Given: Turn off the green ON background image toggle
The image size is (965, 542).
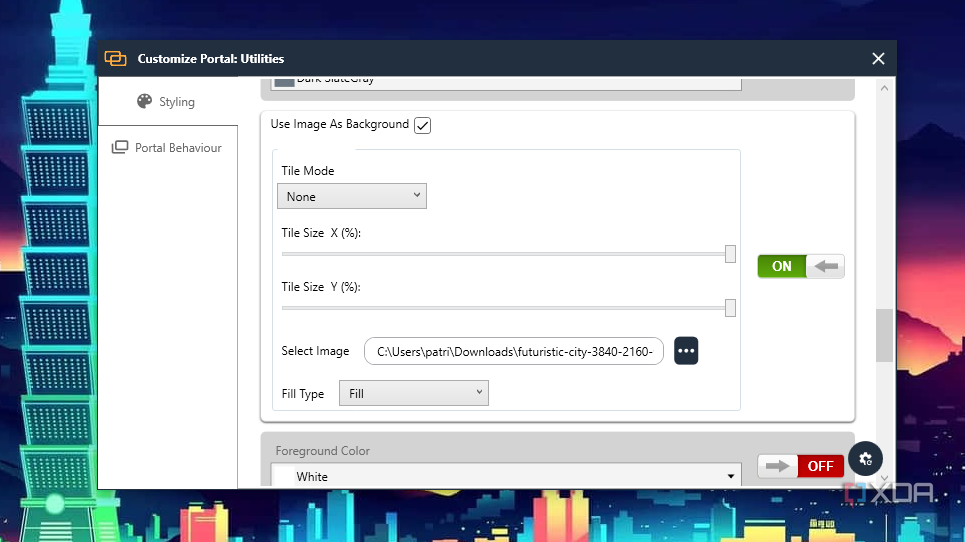Looking at the screenshot, I should [x=801, y=266].
